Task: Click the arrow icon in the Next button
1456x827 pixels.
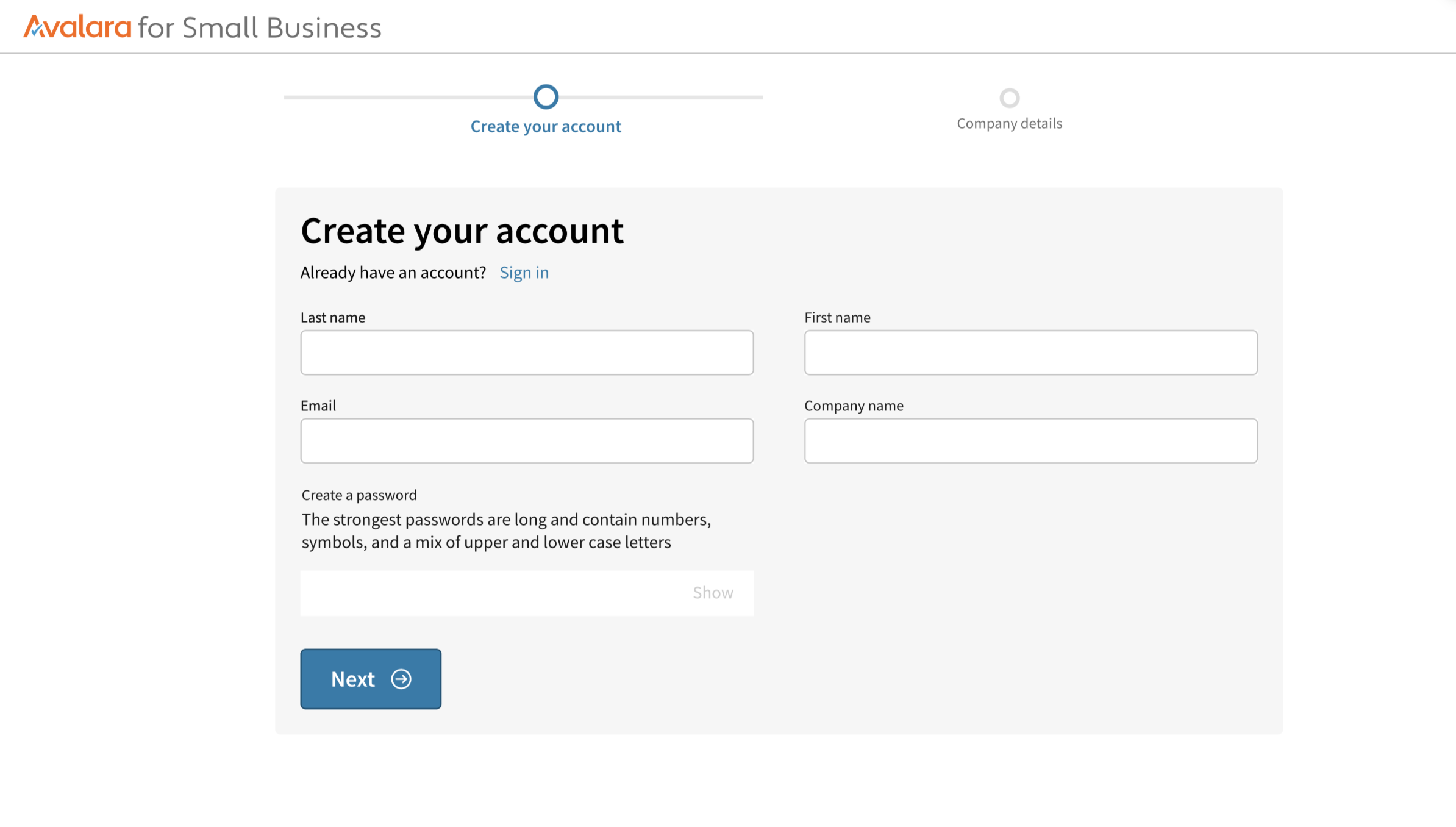Action: [401, 679]
